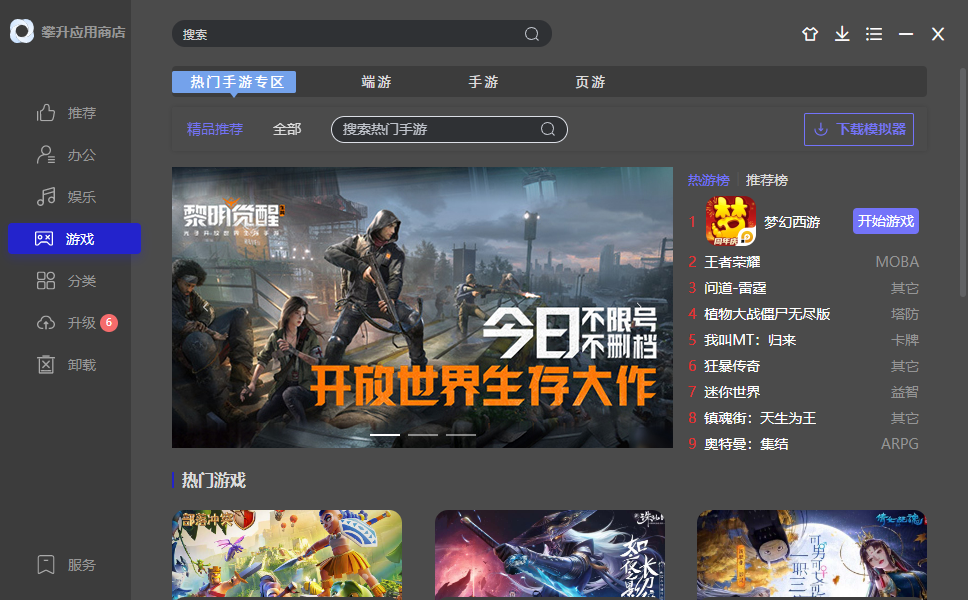Switch to 端游 tab
968x600 pixels.
click(376, 81)
